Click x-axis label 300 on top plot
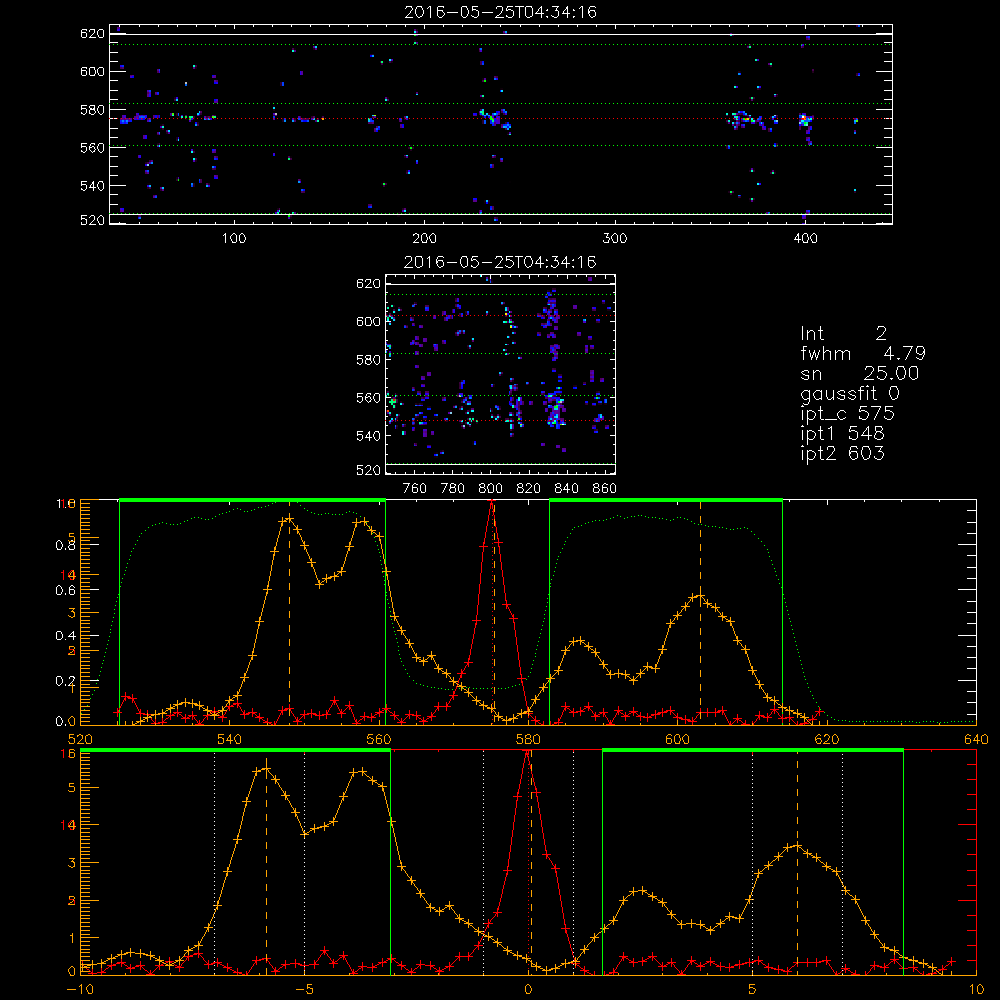Viewport: 1000px width, 1000px height. point(615,239)
